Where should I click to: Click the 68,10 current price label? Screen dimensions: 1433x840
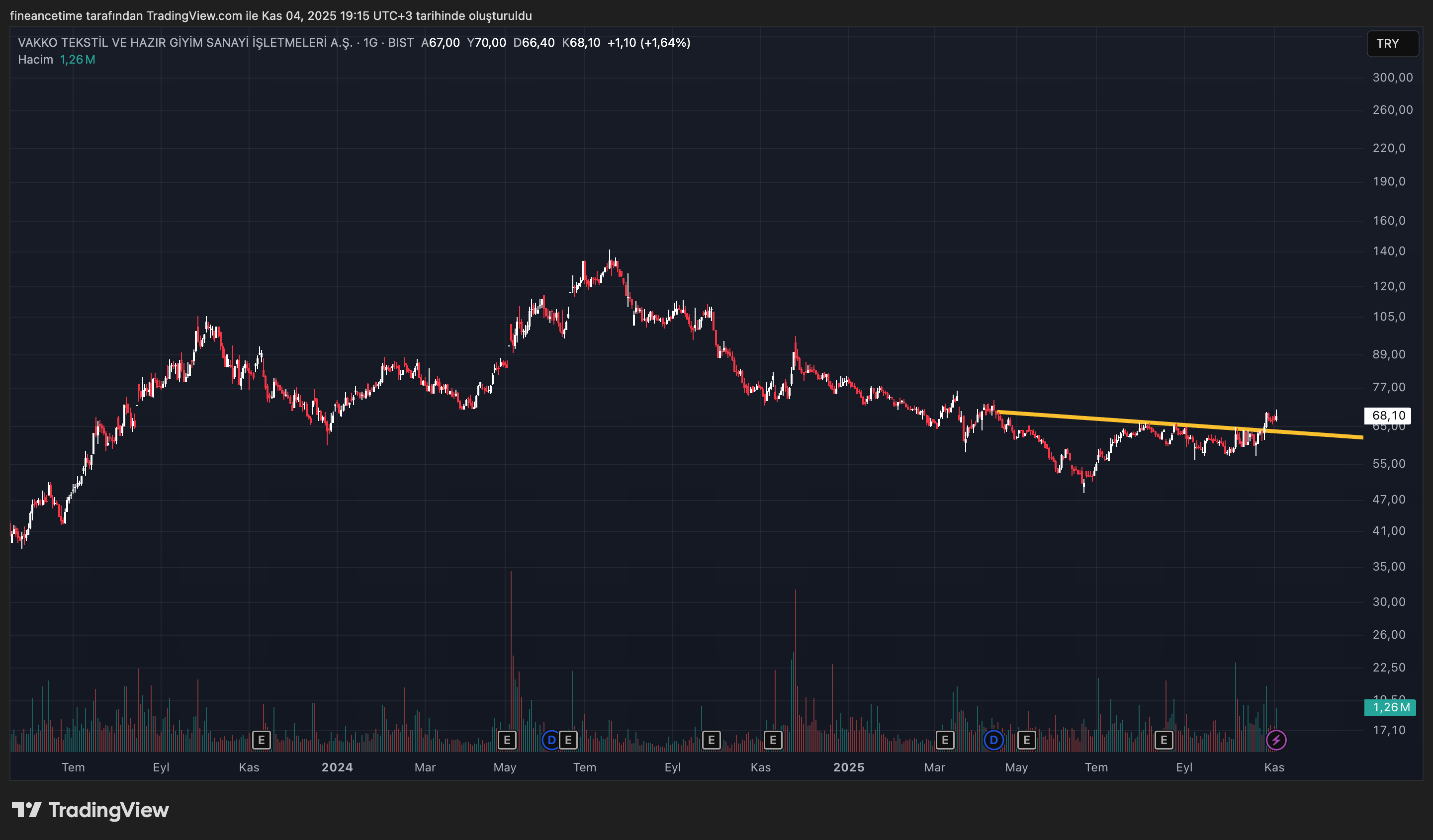tap(1388, 416)
